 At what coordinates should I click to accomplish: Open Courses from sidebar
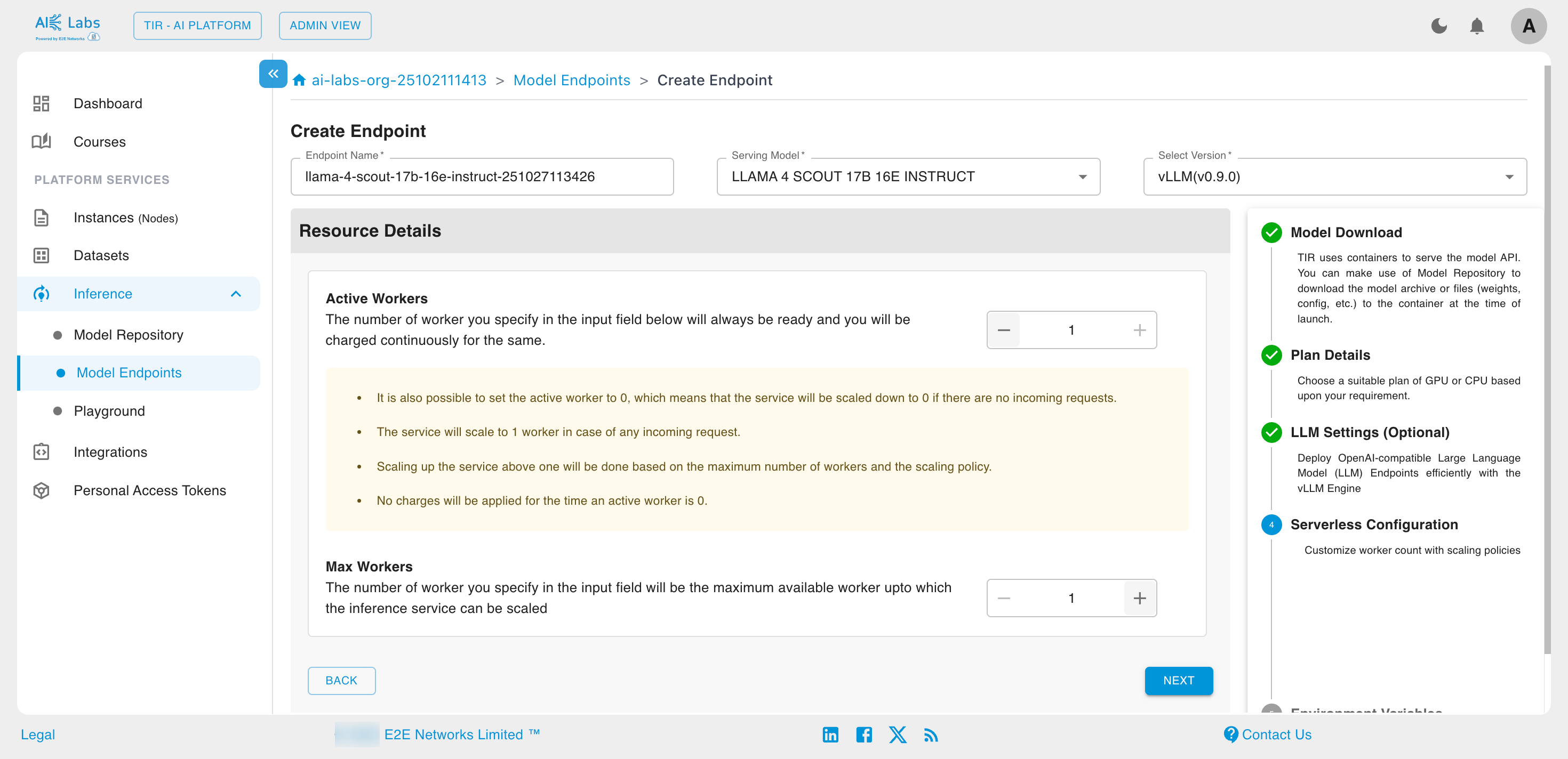pos(100,142)
